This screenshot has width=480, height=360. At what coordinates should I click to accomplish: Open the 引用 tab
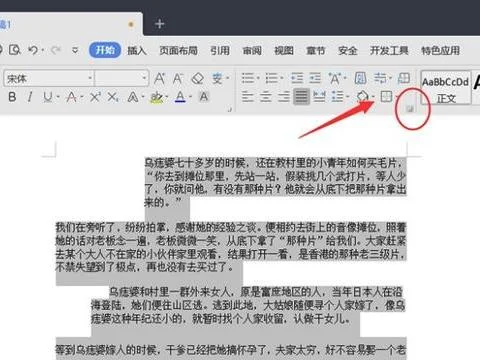(220, 51)
